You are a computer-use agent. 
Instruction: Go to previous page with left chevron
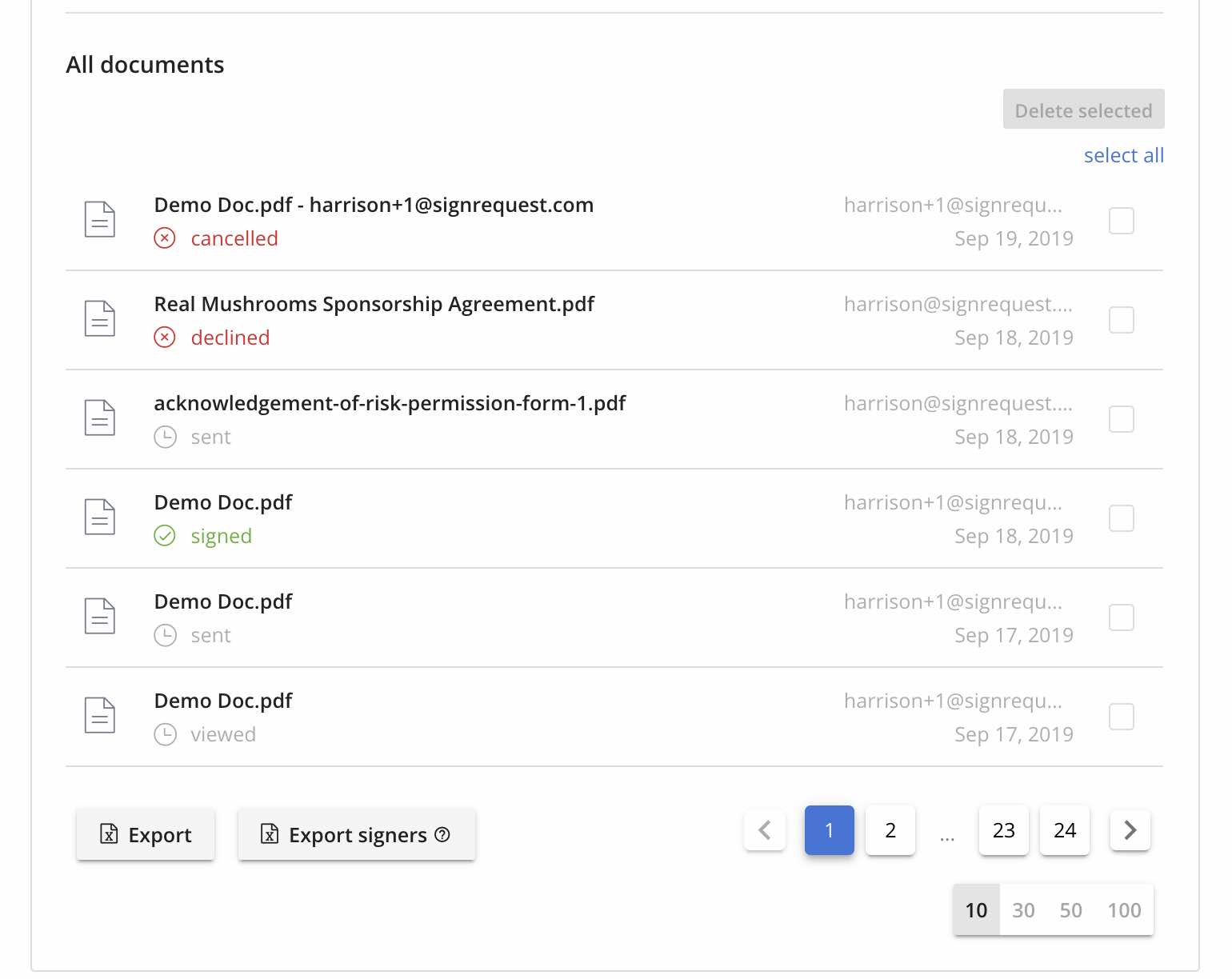(765, 830)
